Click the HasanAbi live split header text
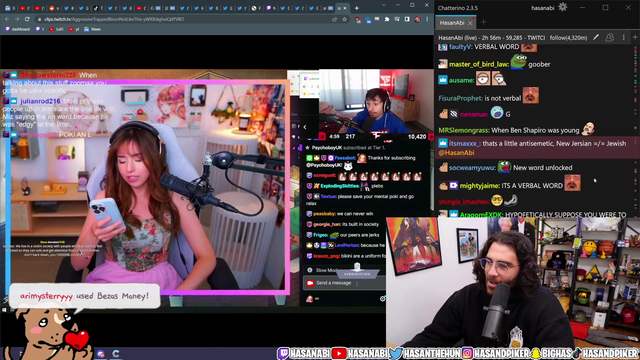This screenshot has height=360, width=640. tap(491, 38)
